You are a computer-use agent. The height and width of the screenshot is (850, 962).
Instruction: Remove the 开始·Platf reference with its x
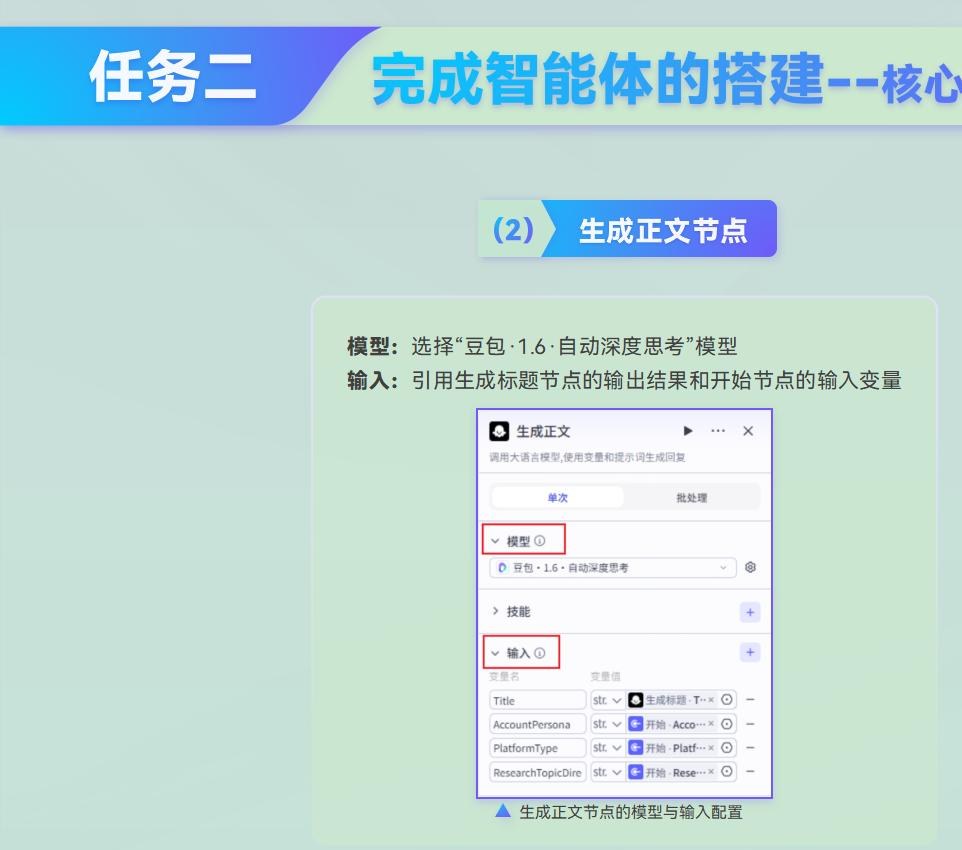711,748
